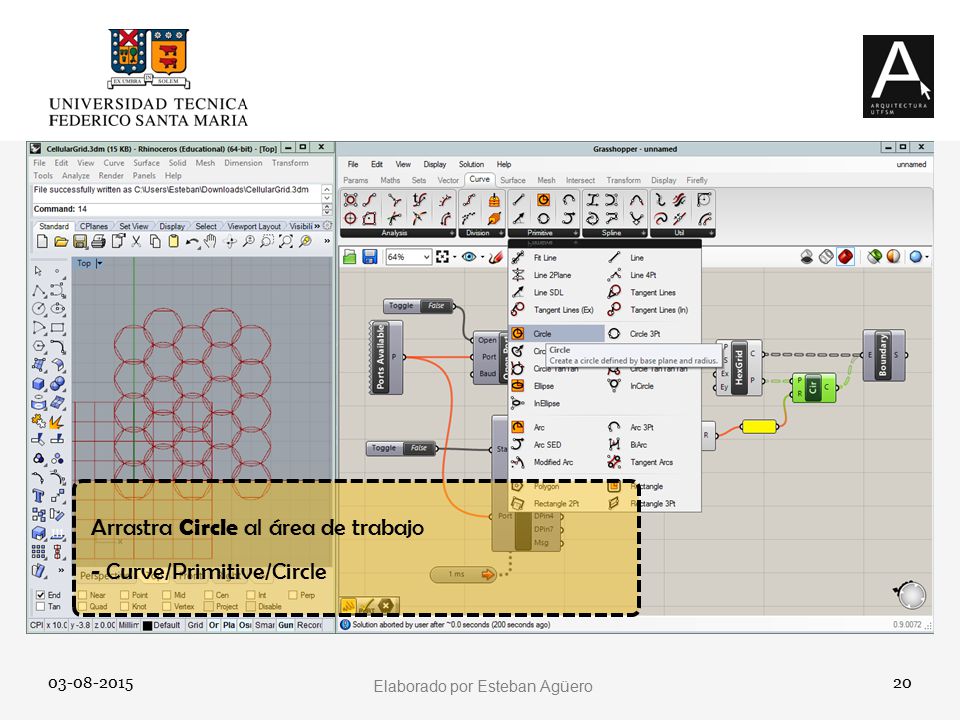Click the green Cir component on canvas

814,388
